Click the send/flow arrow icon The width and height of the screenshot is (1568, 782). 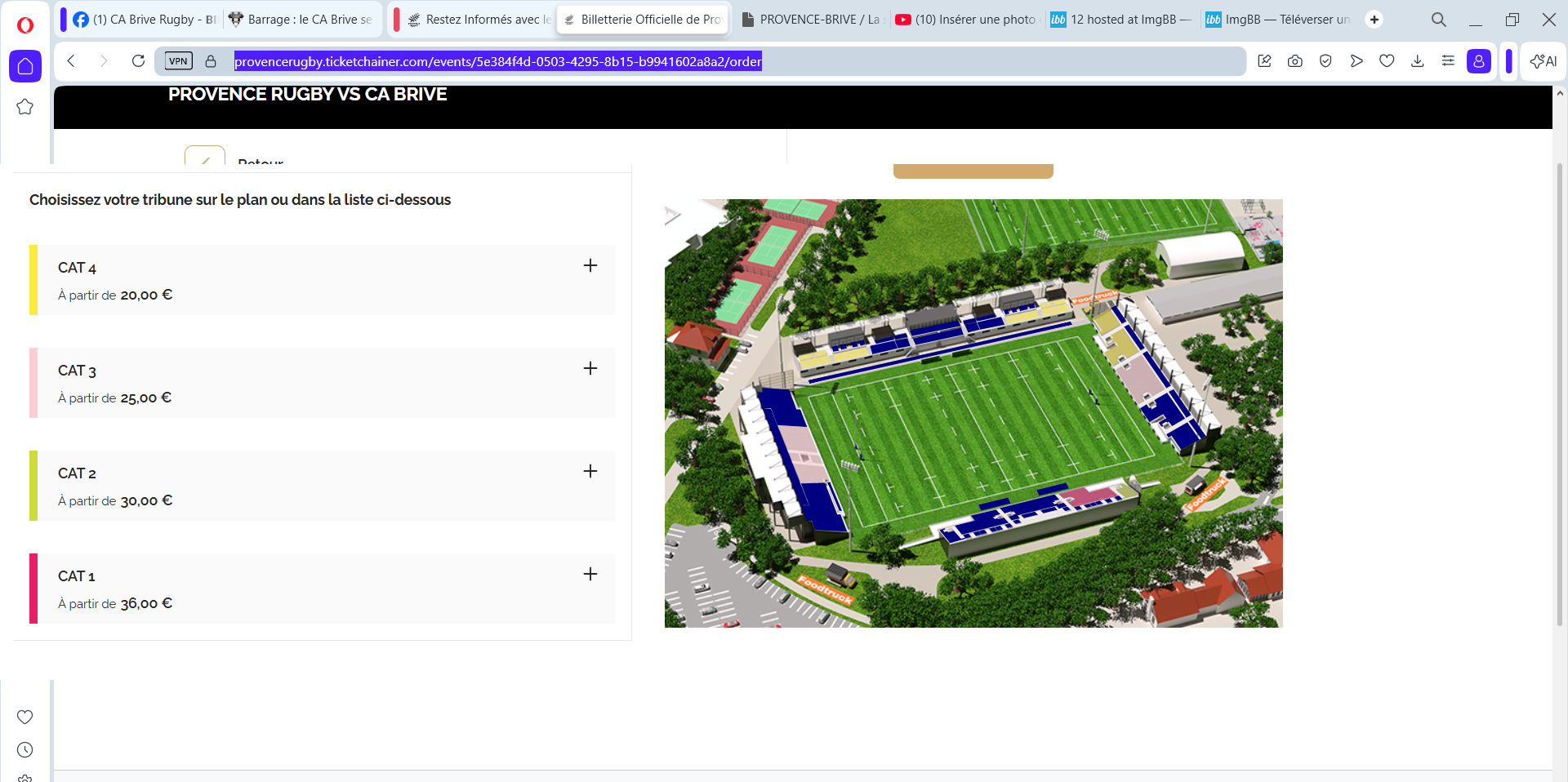point(1356,61)
